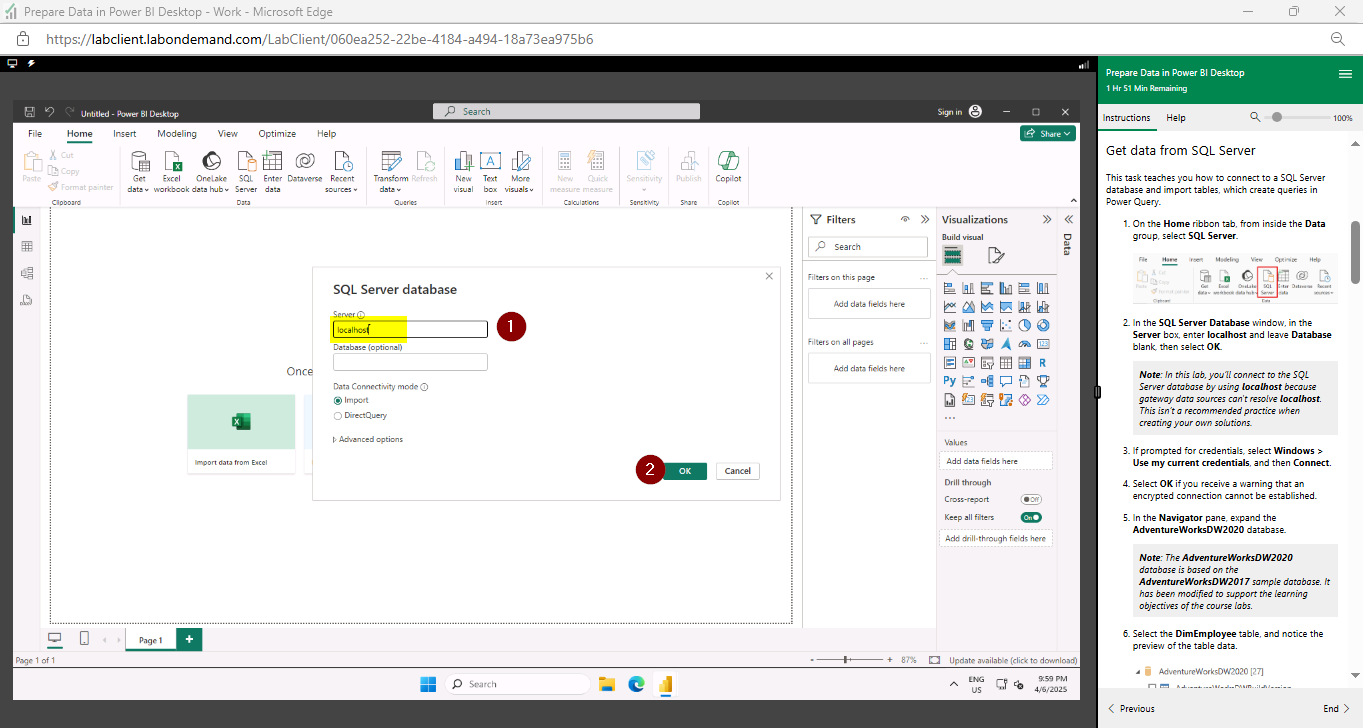
Task: Open Copilot from the ribbon
Action: [x=728, y=168]
